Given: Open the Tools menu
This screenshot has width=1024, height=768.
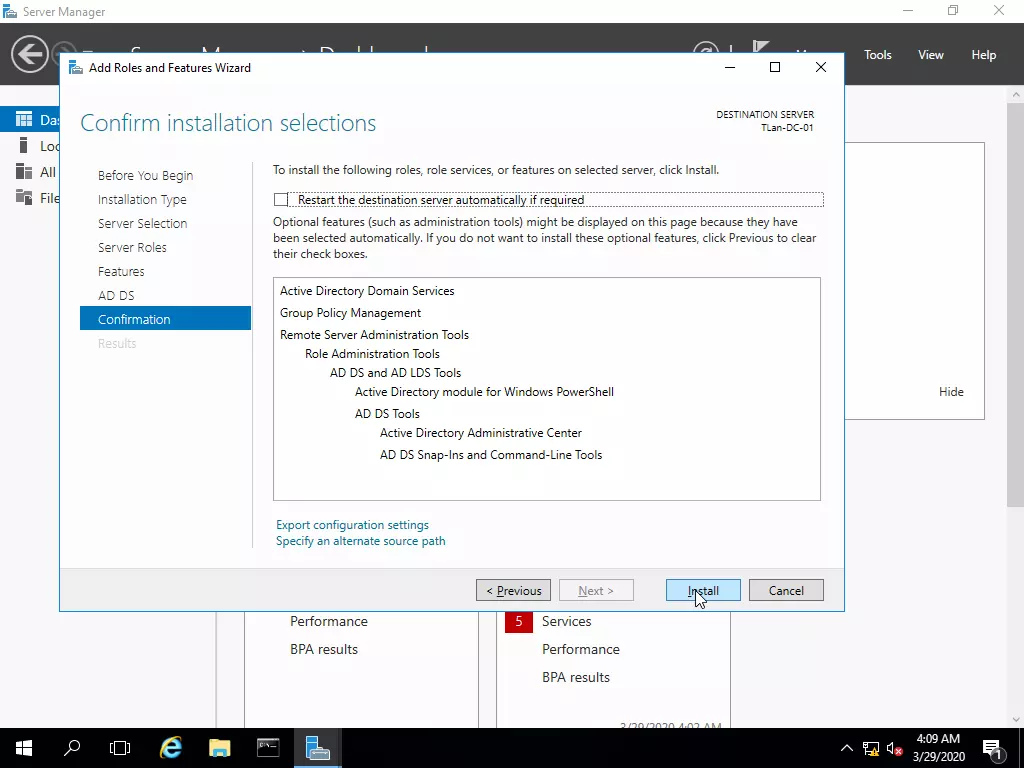Looking at the screenshot, I should coord(878,55).
